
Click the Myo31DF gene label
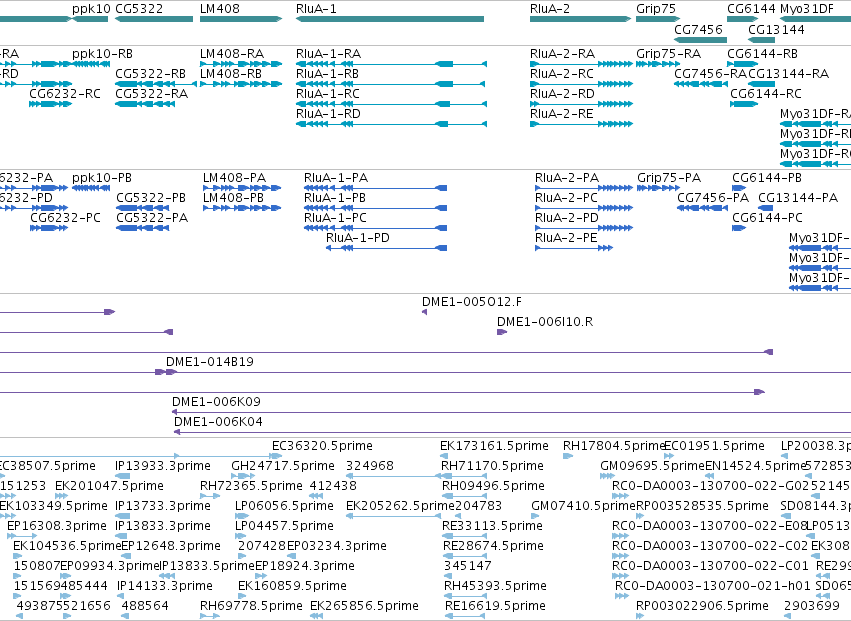(806, 9)
